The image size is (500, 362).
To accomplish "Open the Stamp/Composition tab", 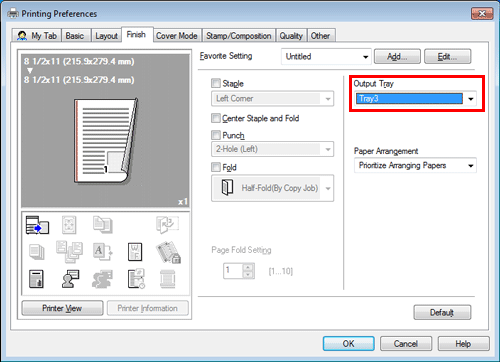I will click(x=238, y=36).
